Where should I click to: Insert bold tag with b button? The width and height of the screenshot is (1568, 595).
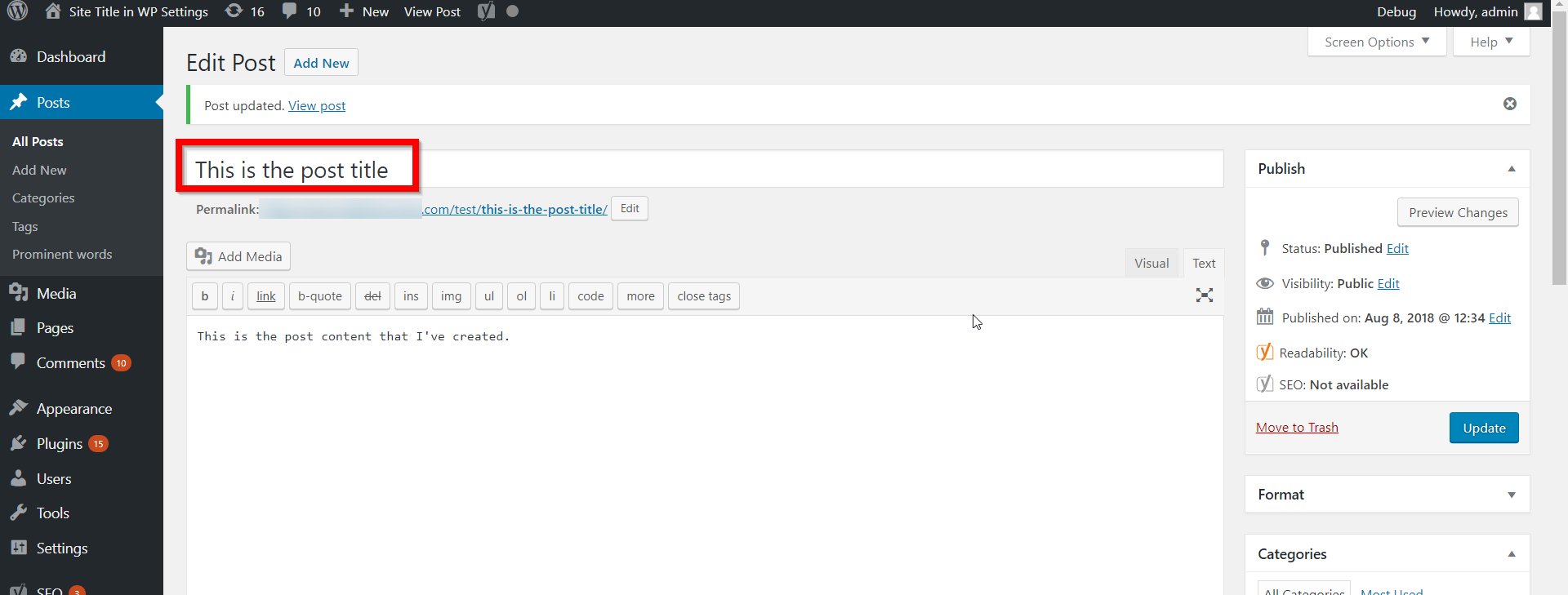click(204, 295)
